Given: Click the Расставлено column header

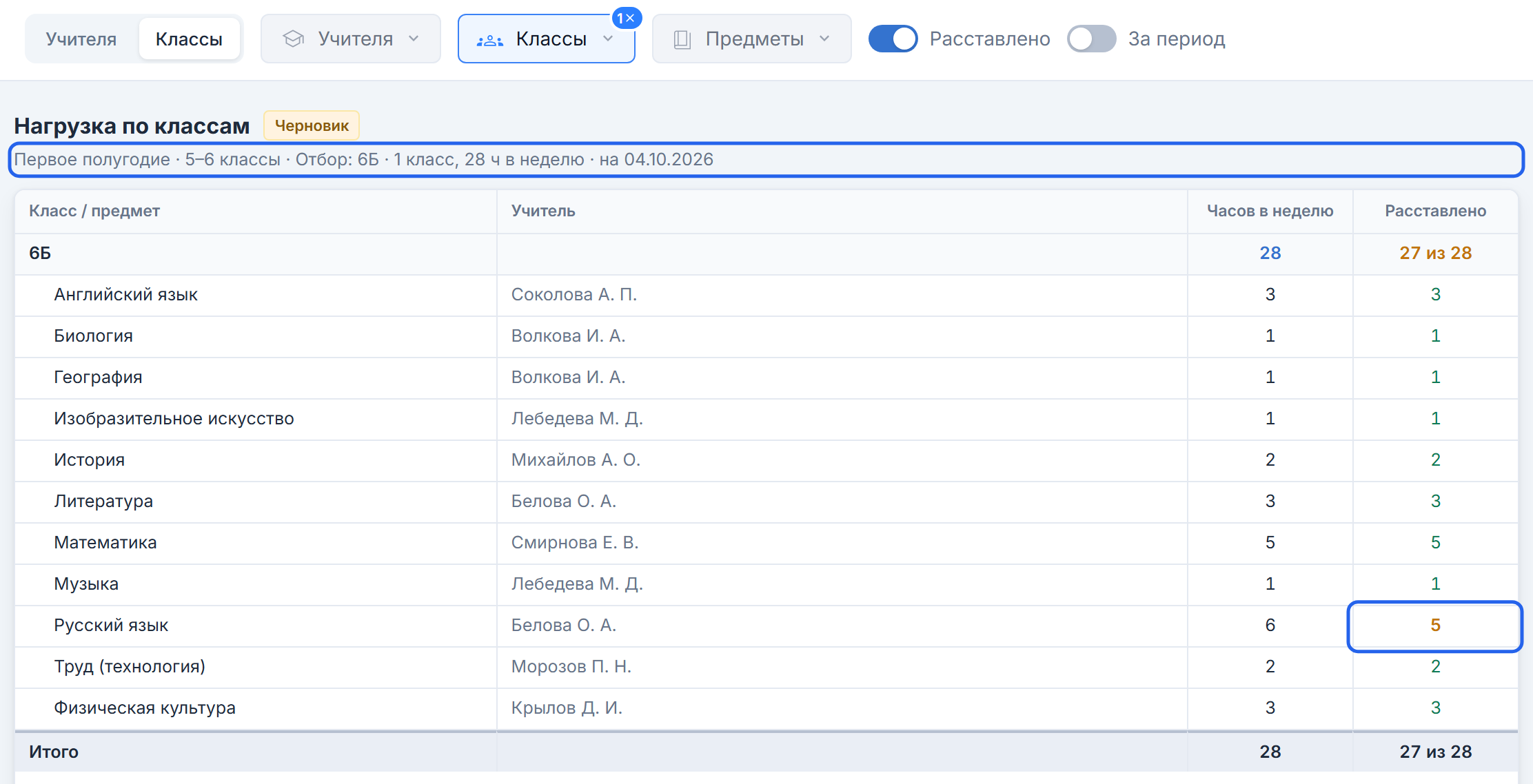Looking at the screenshot, I should pos(1436,211).
